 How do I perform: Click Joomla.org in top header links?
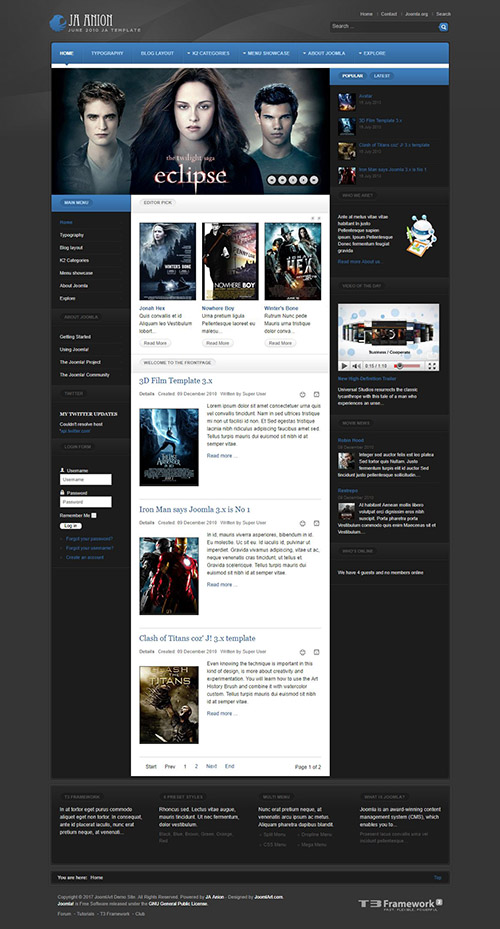(416, 14)
